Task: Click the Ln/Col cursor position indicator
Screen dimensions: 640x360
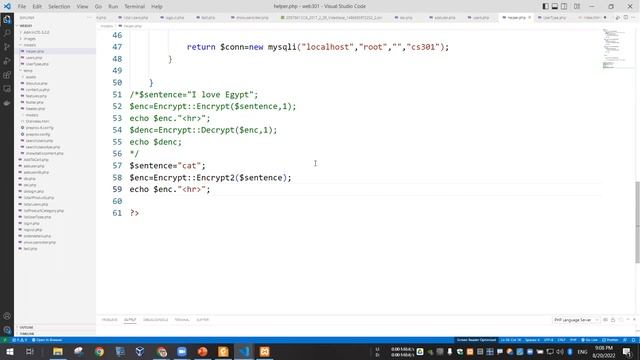Action: [x=511, y=340]
